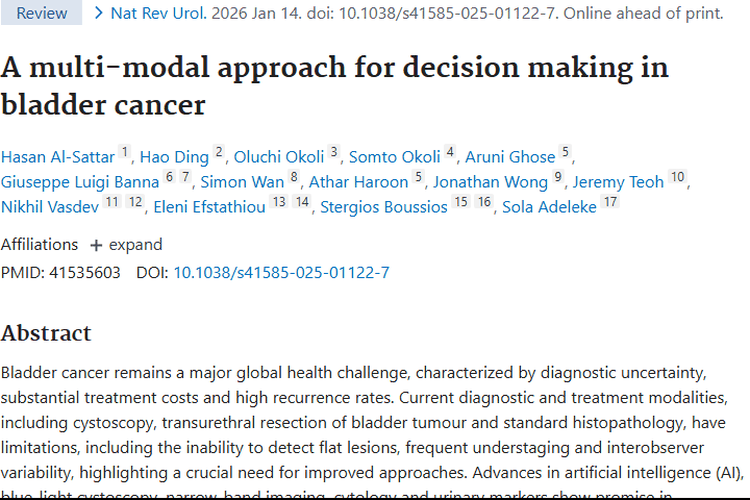The image size is (750, 500).
Task: Click author Oluchi Okoli
Action: tap(279, 156)
